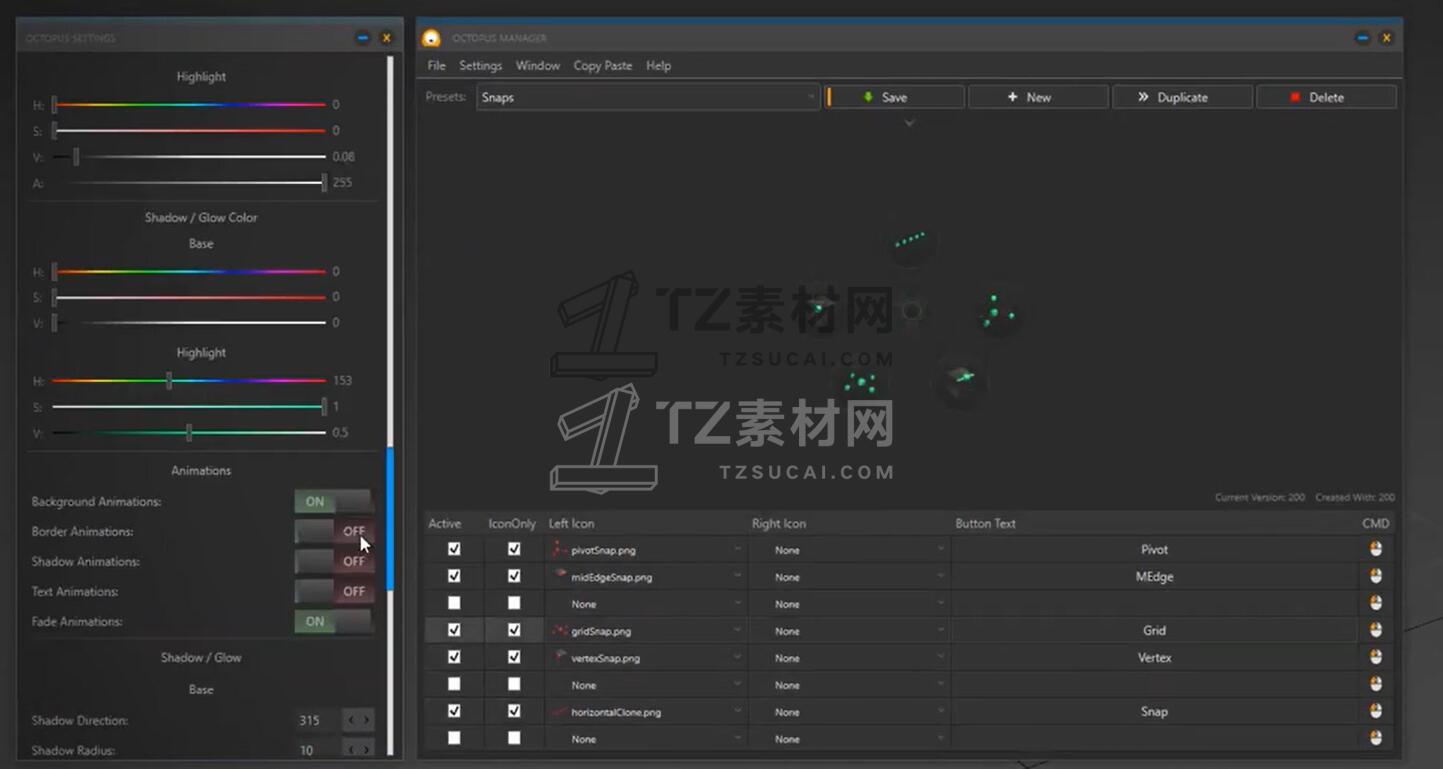Click the Octopus logo in the Manager title bar
Screen dimensions: 1443x769
tap(431, 38)
